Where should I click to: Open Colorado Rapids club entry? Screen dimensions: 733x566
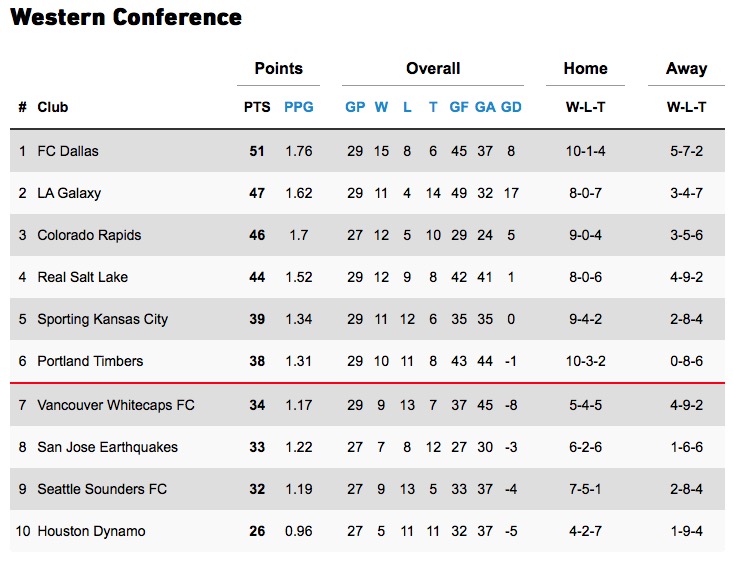point(89,235)
